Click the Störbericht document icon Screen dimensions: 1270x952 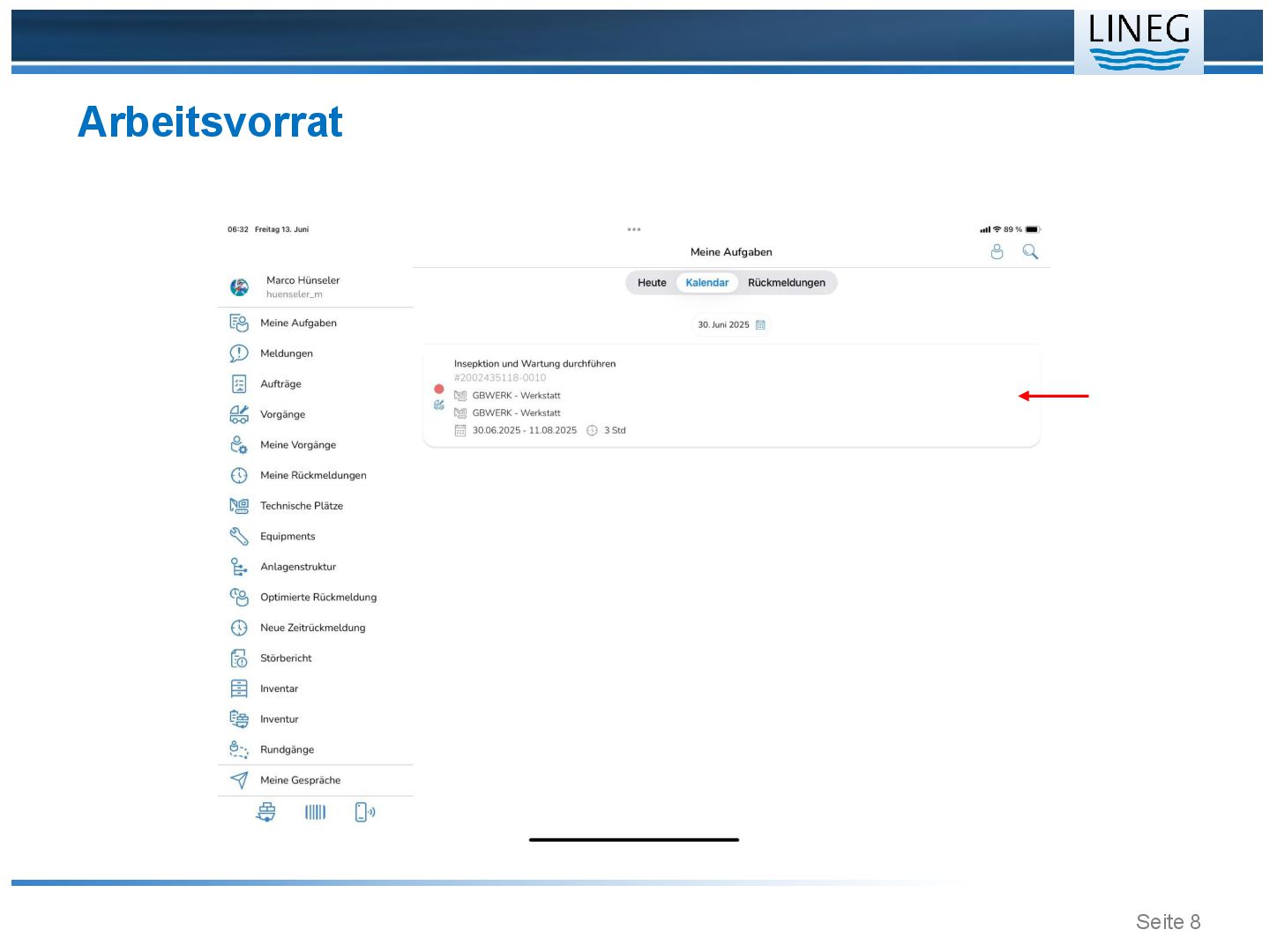click(x=239, y=658)
